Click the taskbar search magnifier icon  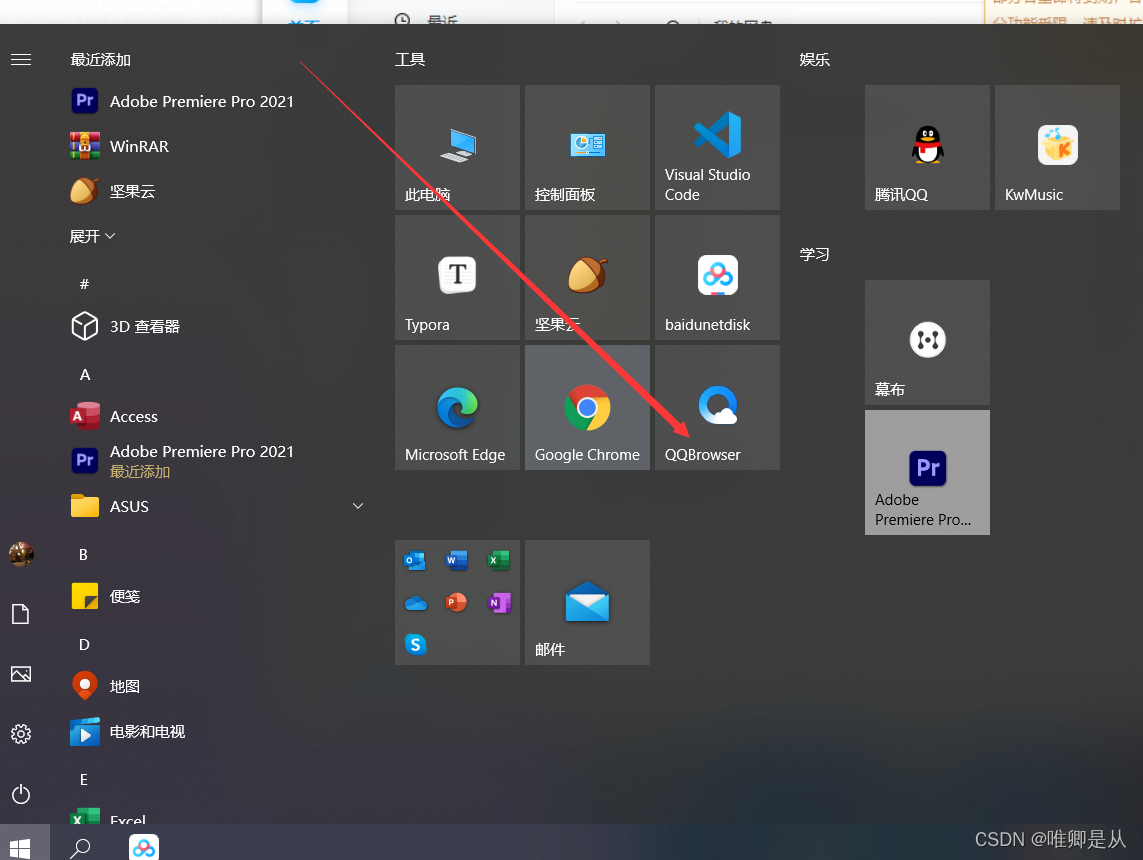(x=80, y=848)
